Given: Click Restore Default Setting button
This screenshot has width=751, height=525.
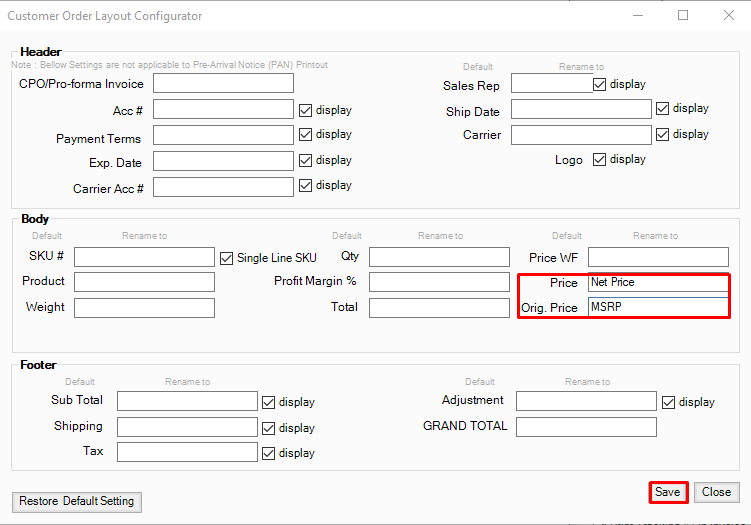Looking at the screenshot, I should click(x=78, y=501).
